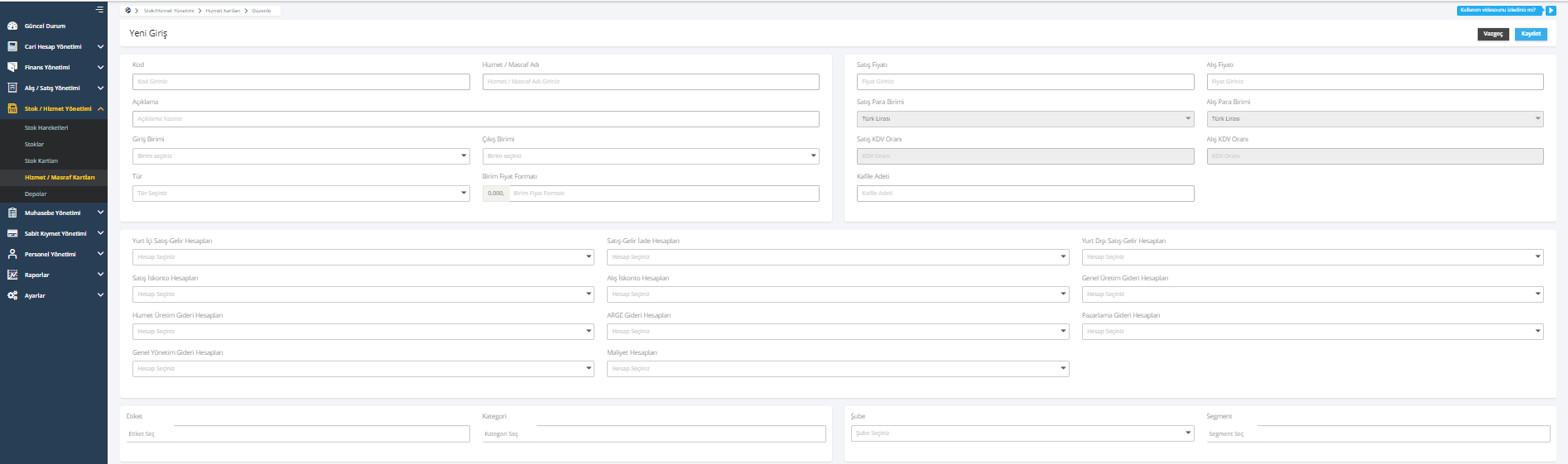The width and height of the screenshot is (1568, 464).
Task: Open the Giriş Birimi dropdown
Action: point(301,155)
